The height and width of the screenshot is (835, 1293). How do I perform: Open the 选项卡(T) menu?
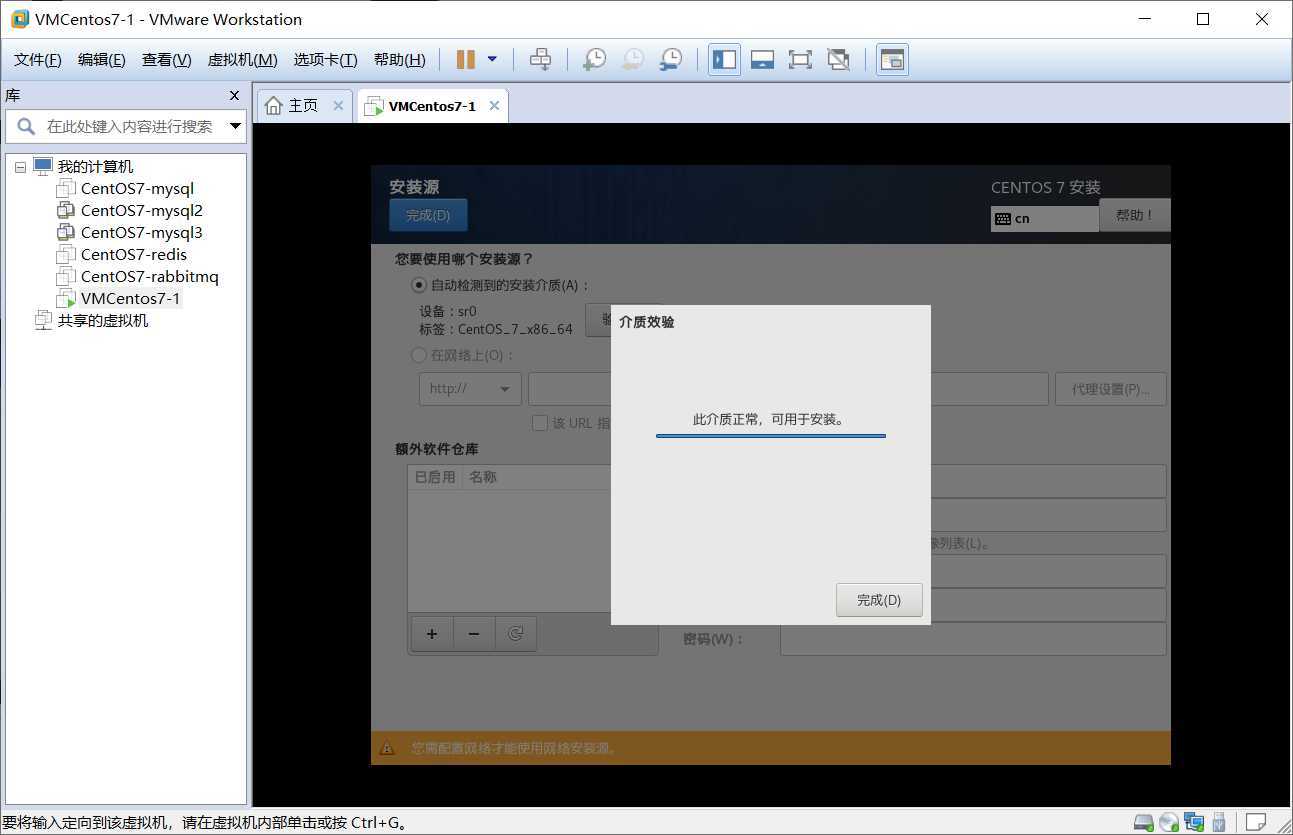(325, 60)
